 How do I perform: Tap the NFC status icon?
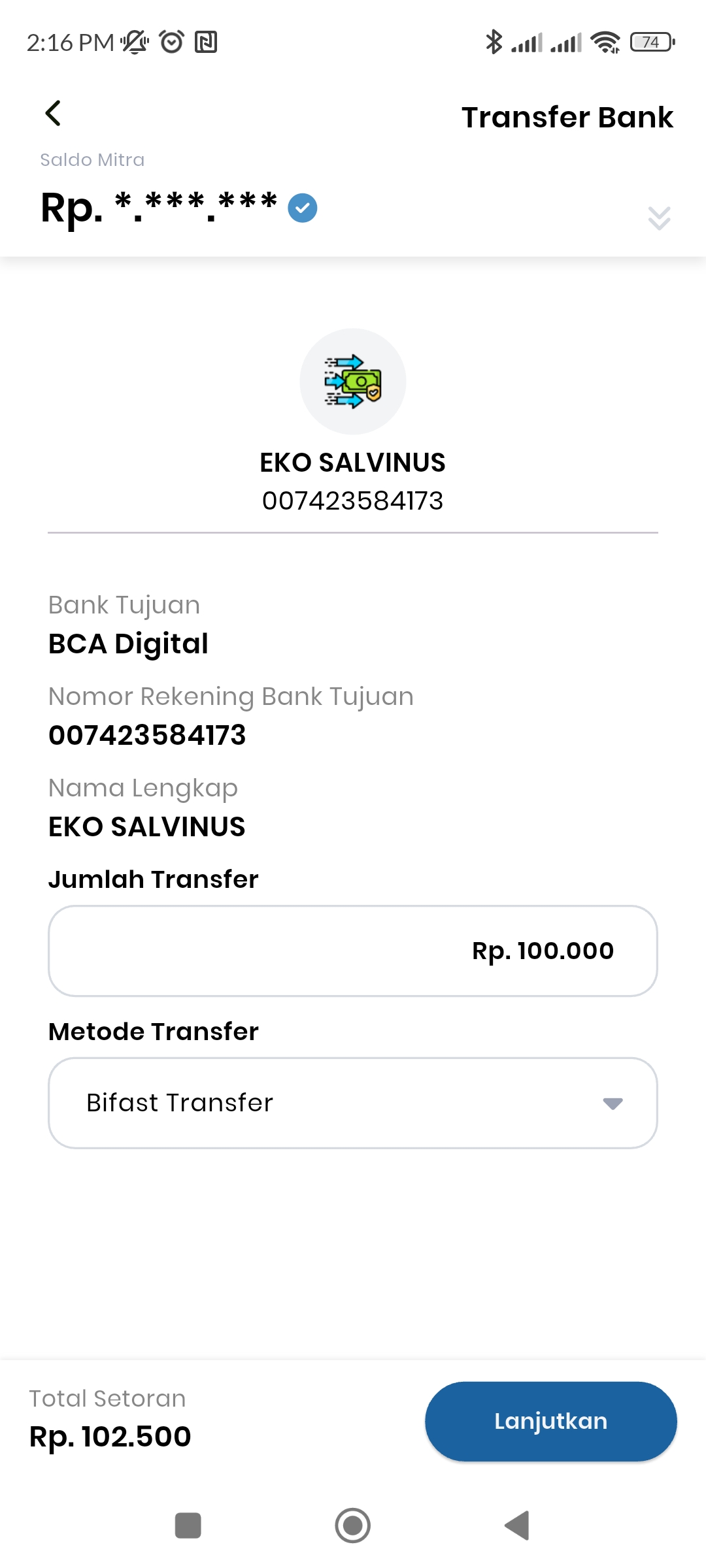206,42
